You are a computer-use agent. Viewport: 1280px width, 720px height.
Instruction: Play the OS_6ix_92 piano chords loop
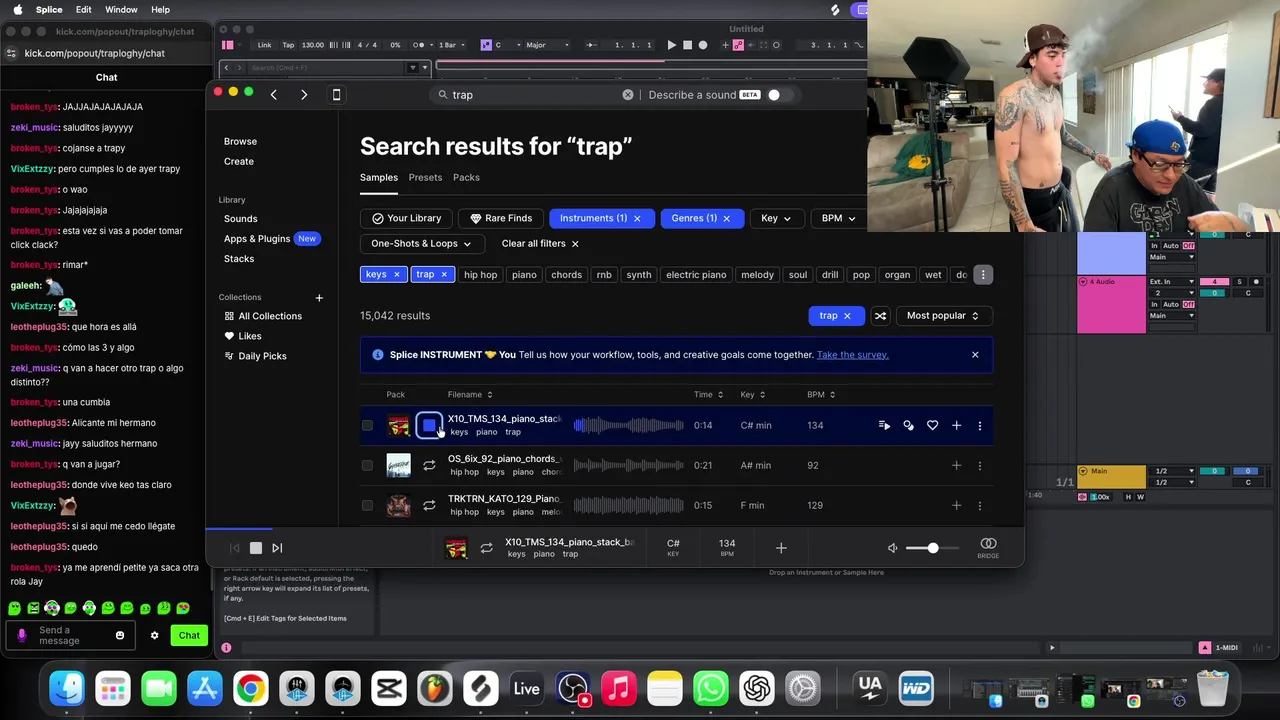429,465
